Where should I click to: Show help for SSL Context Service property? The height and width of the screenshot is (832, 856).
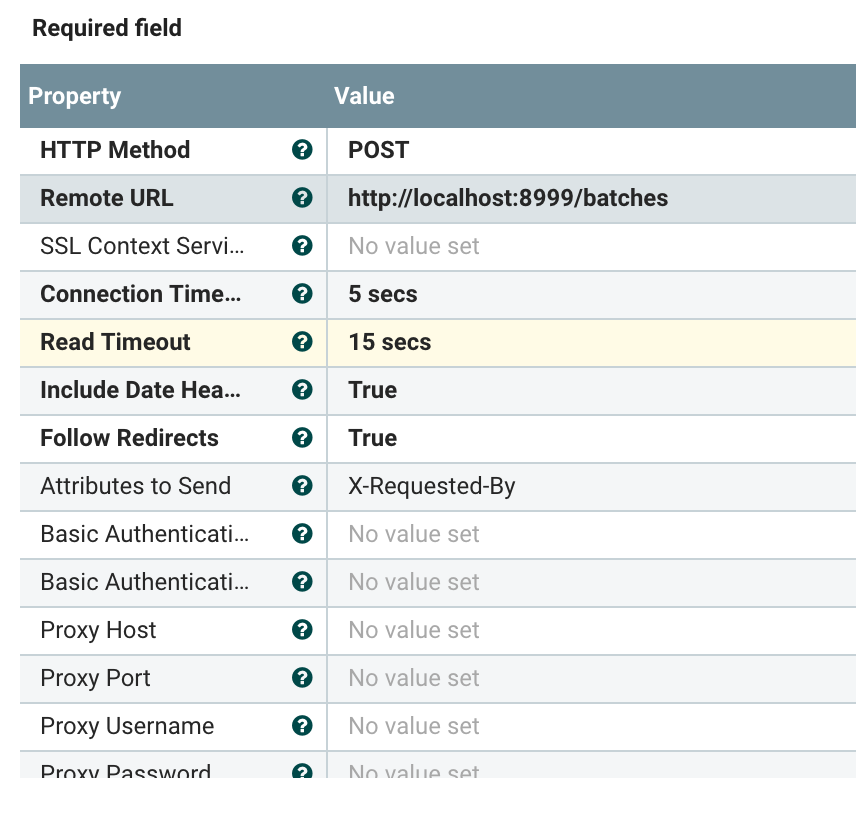[302, 246]
